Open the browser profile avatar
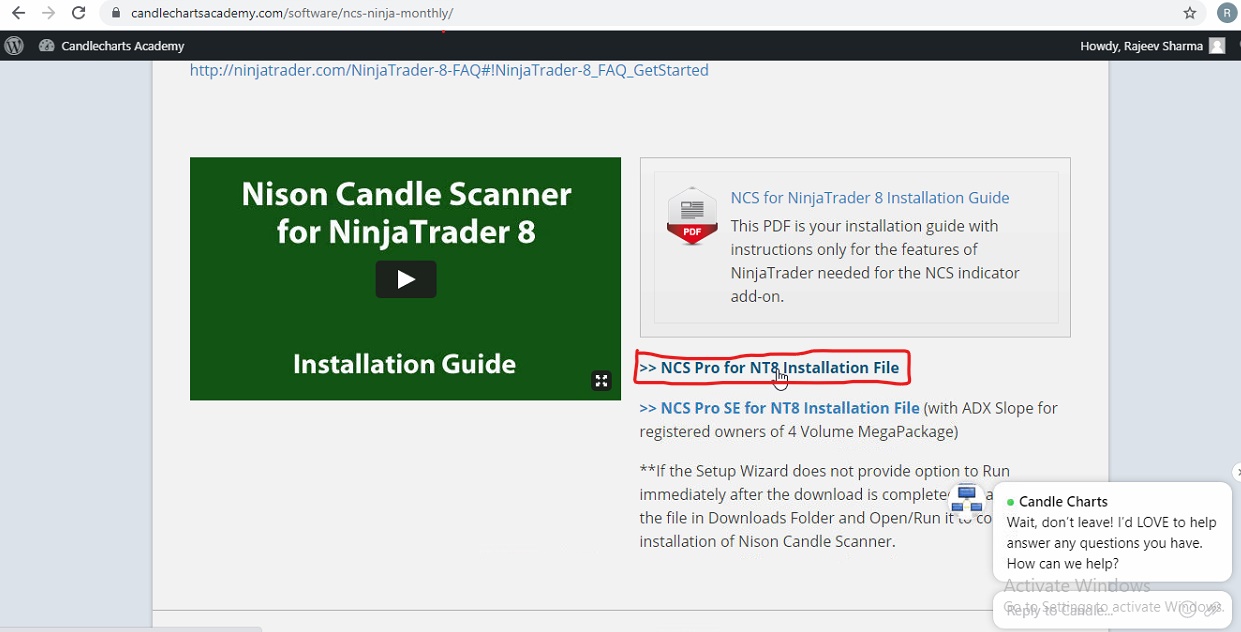This screenshot has width=1241, height=632. coord(1227,13)
